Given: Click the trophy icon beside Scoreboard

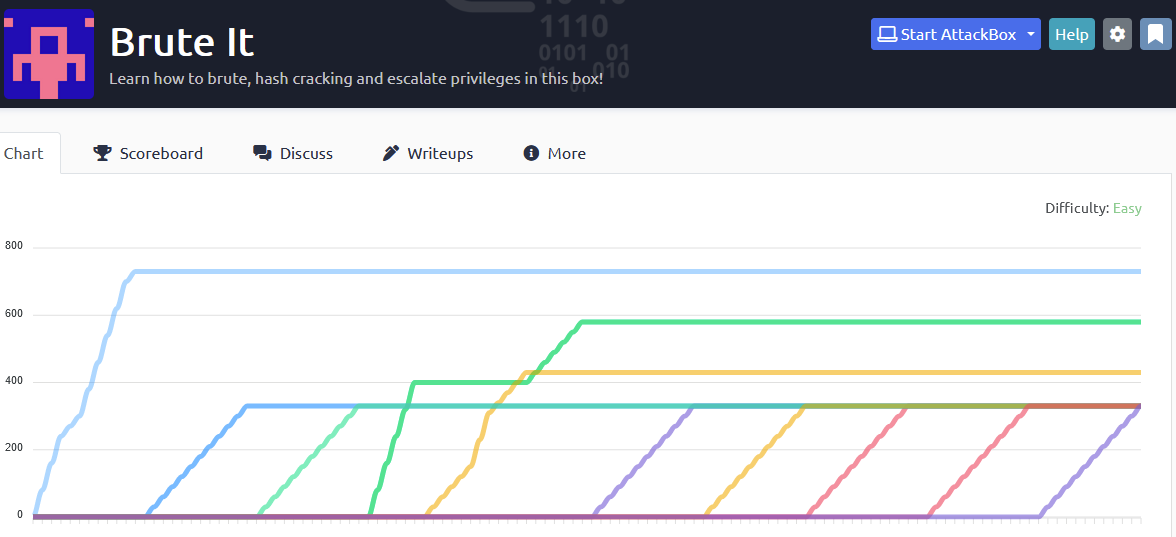Looking at the screenshot, I should (x=102, y=154).
